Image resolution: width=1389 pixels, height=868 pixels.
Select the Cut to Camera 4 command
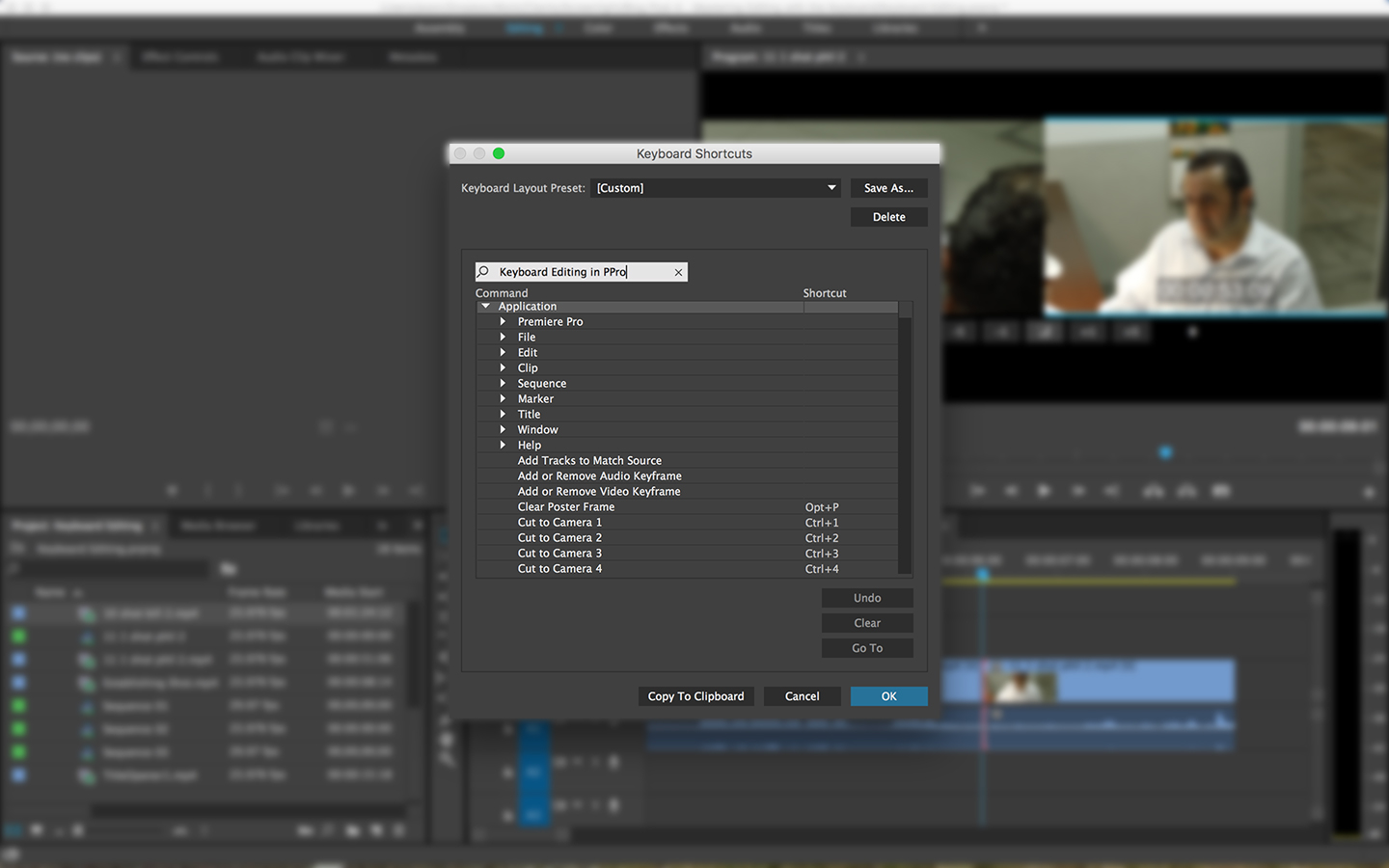click(559, 569)
